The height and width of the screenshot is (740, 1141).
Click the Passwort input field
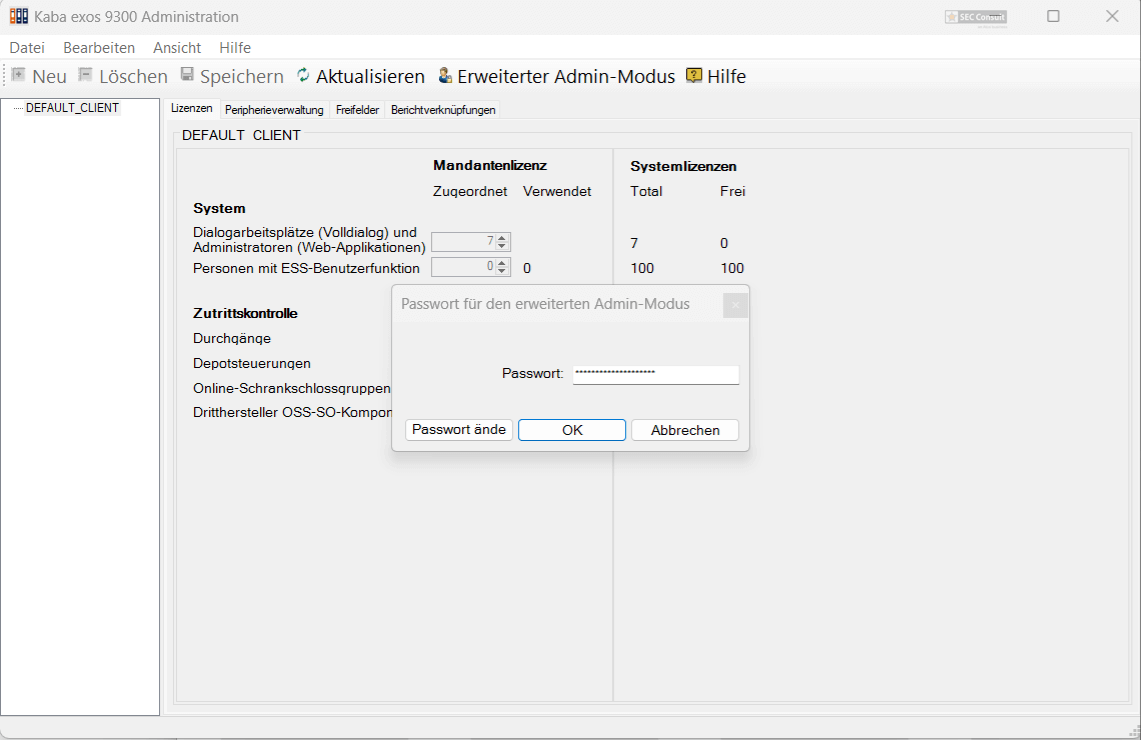pyautogui.click(x=655, y=373)
